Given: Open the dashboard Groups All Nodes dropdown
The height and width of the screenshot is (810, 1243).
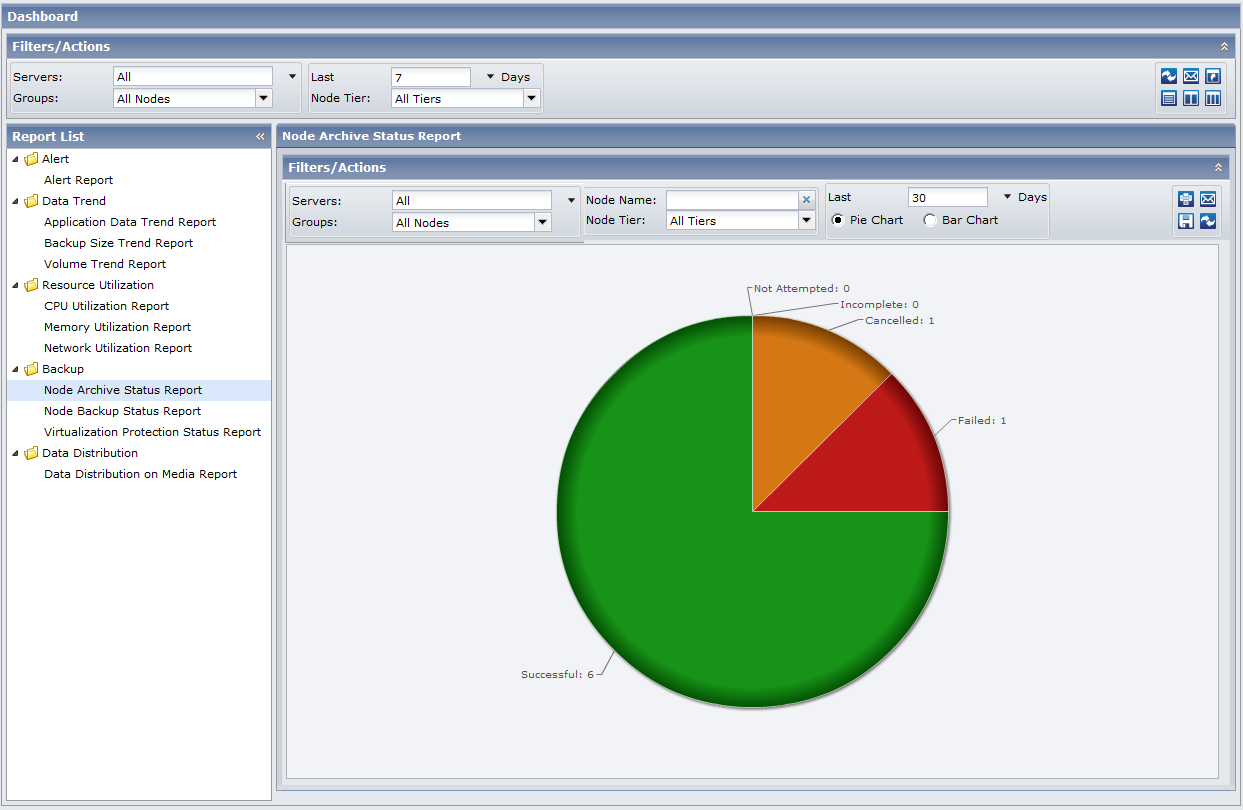Looking at the screenshot, I should tap(264, 98).
